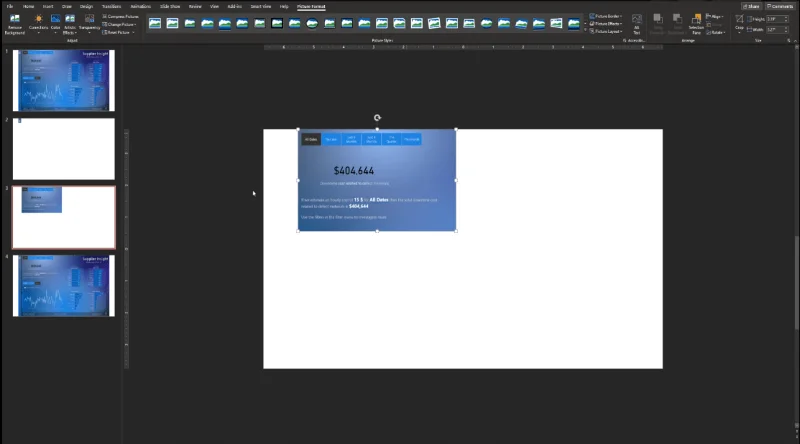This screenshot has width=800, height=444.
Task: Switch to the Slide Show tab
Action: click(170, 7)
